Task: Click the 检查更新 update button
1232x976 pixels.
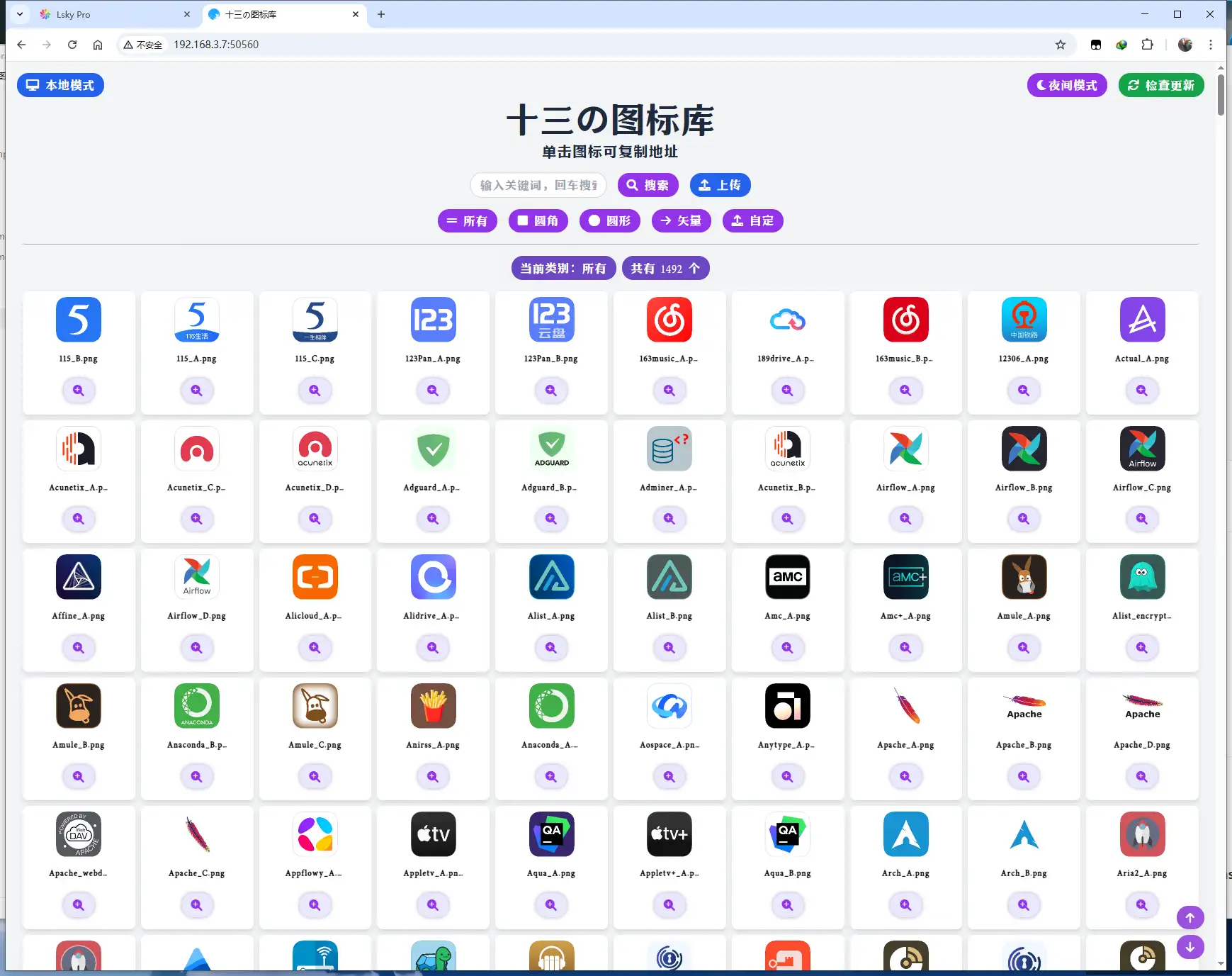Action: pos(1160,85)
